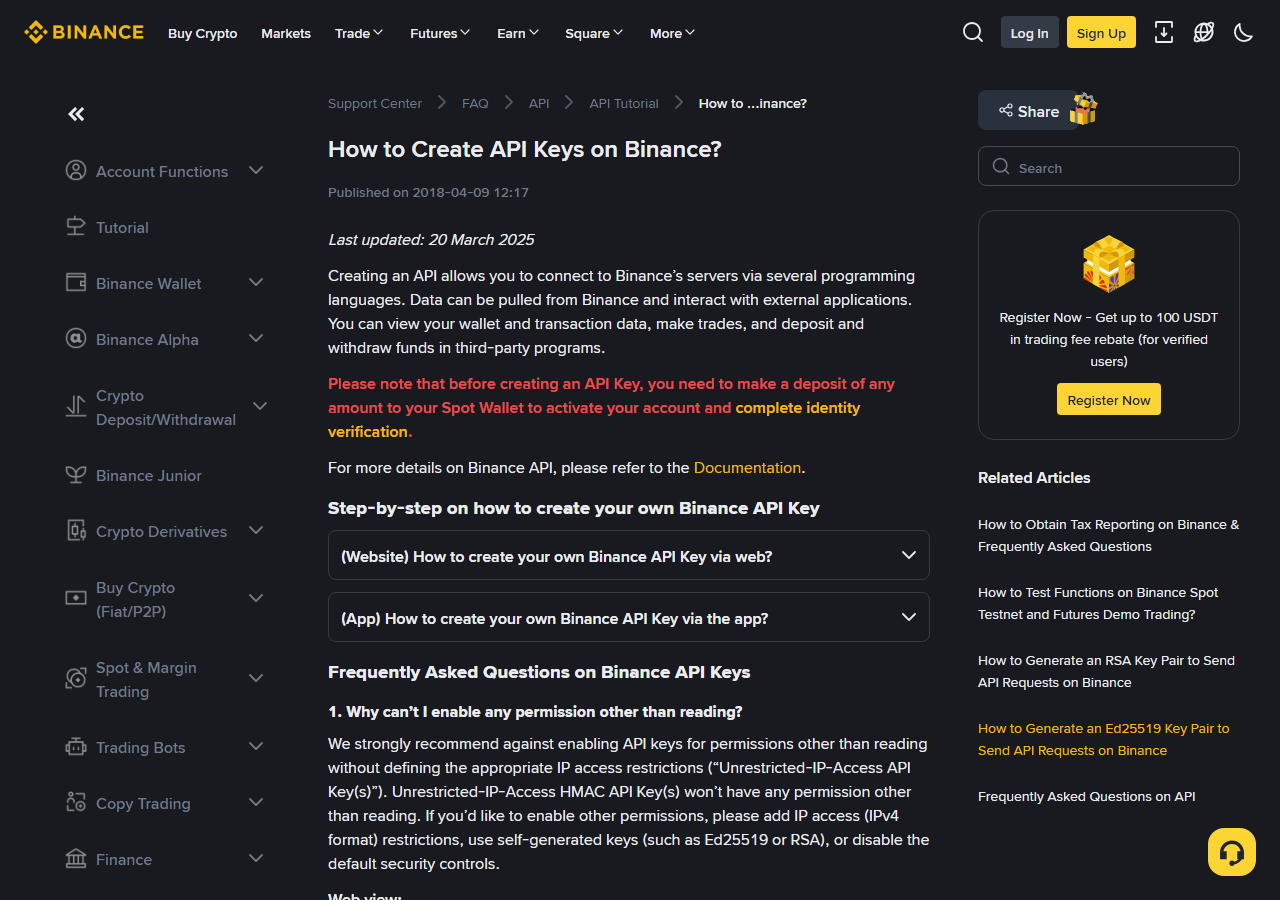Click the Binance Alpha icon
Screen dimensions: 1280x900
point(76,338)
